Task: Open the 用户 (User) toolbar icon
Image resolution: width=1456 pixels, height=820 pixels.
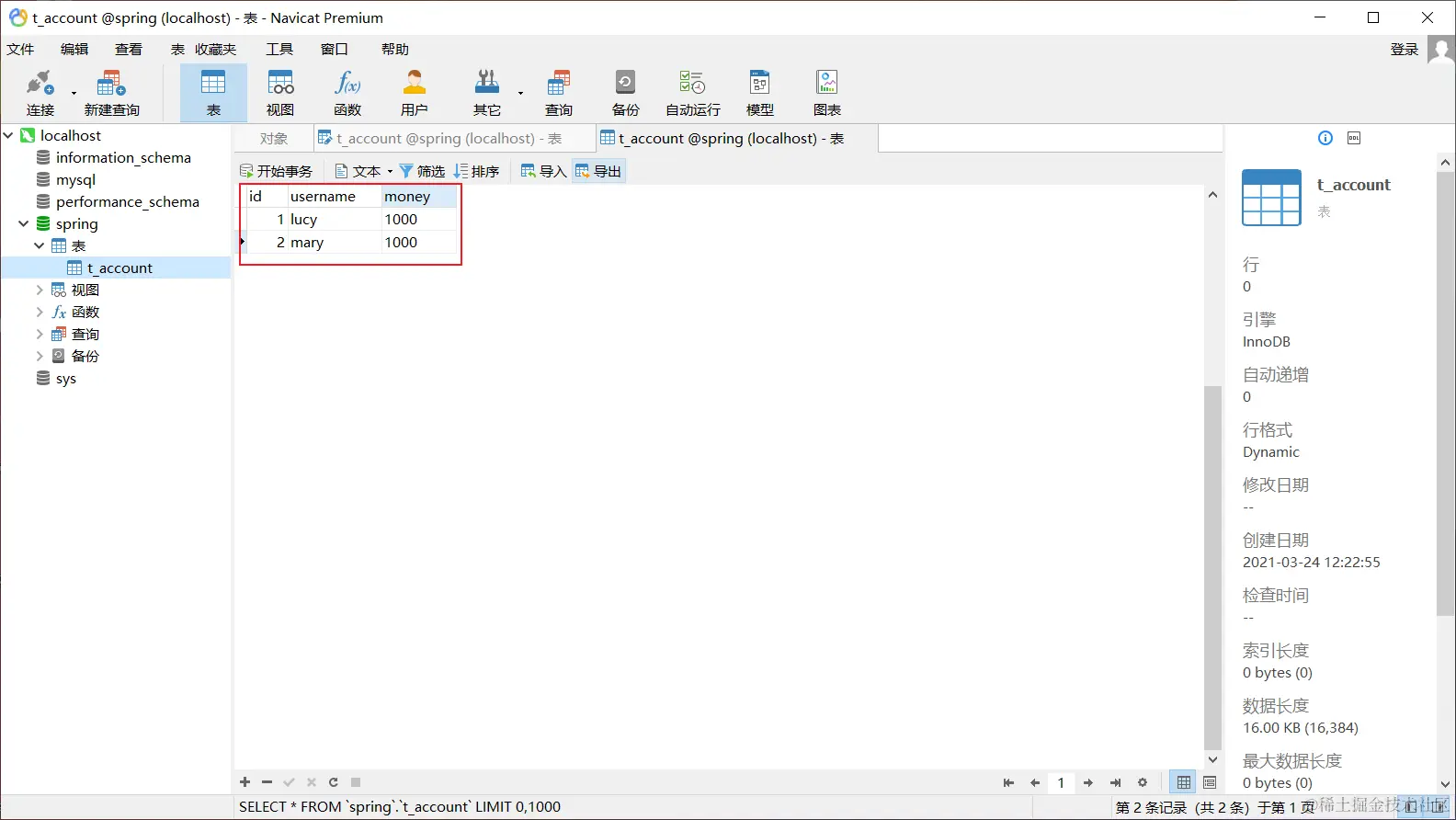Action: pyautogui.click(x=415, y=93)
